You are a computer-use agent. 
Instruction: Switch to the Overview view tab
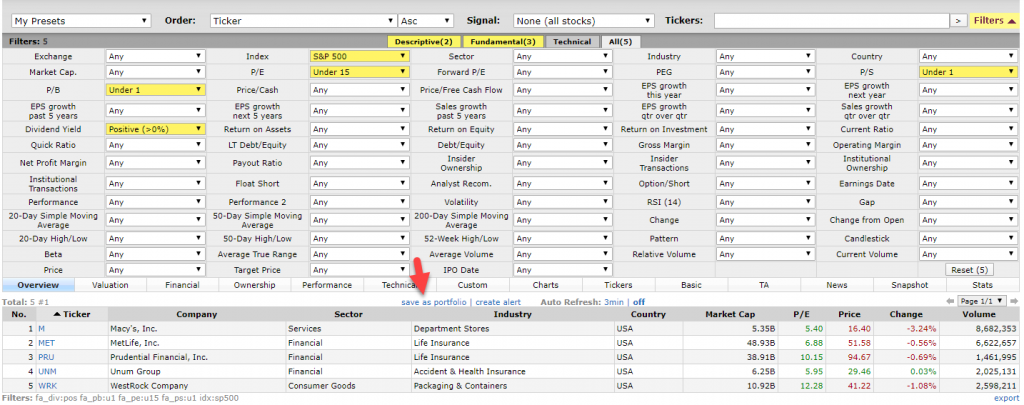pyautogui.click(x=38, y=285)
